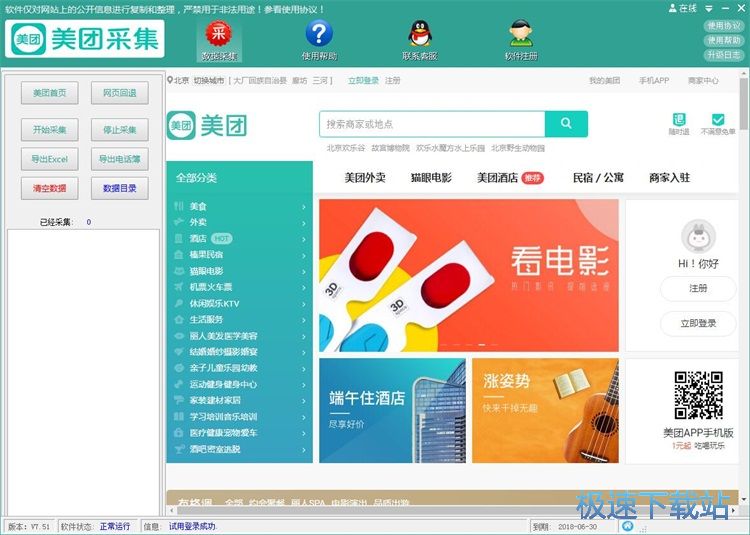
Task: Click the rabbit avatar icon
Action: coord(698,237)
